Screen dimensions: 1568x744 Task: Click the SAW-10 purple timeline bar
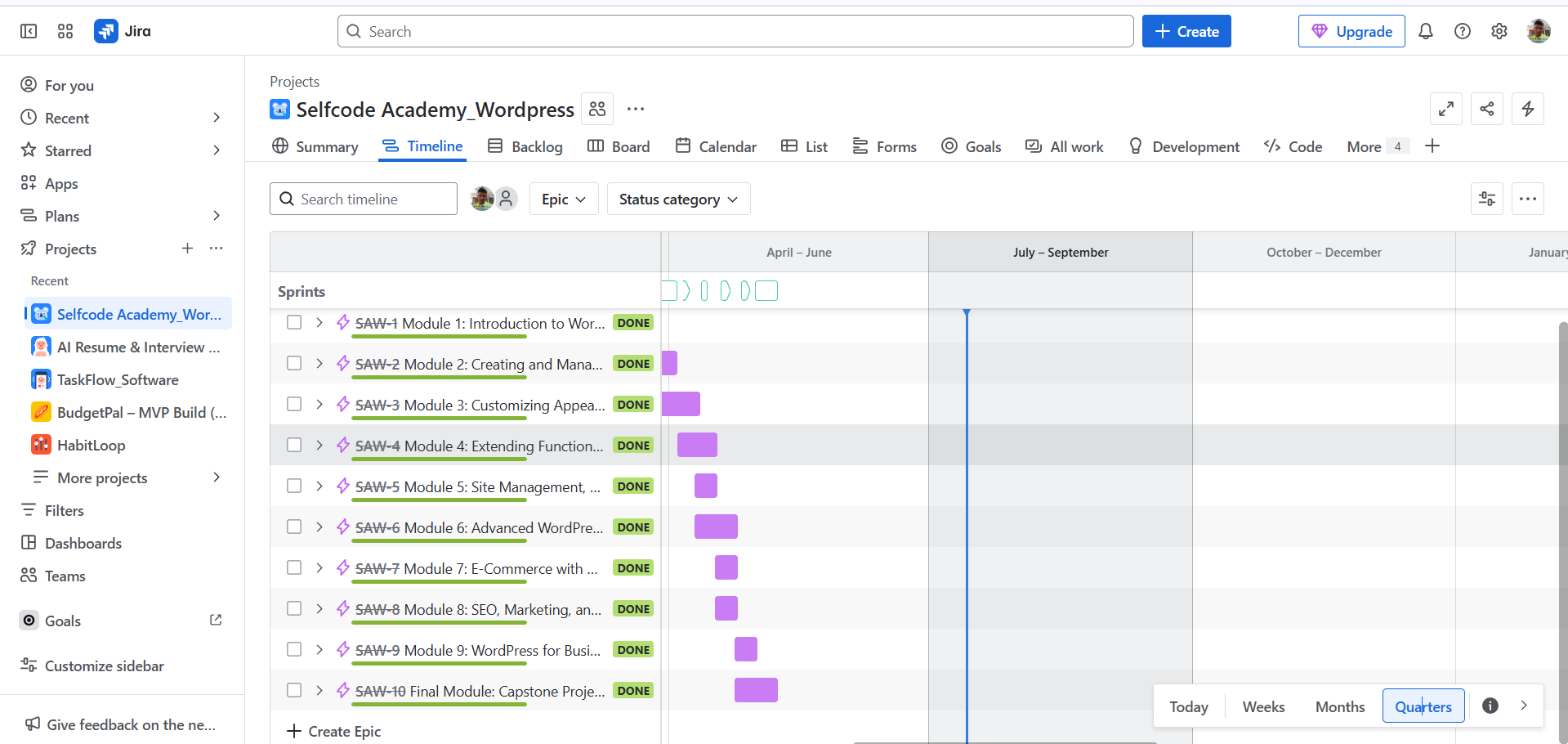tap(756, 690)
